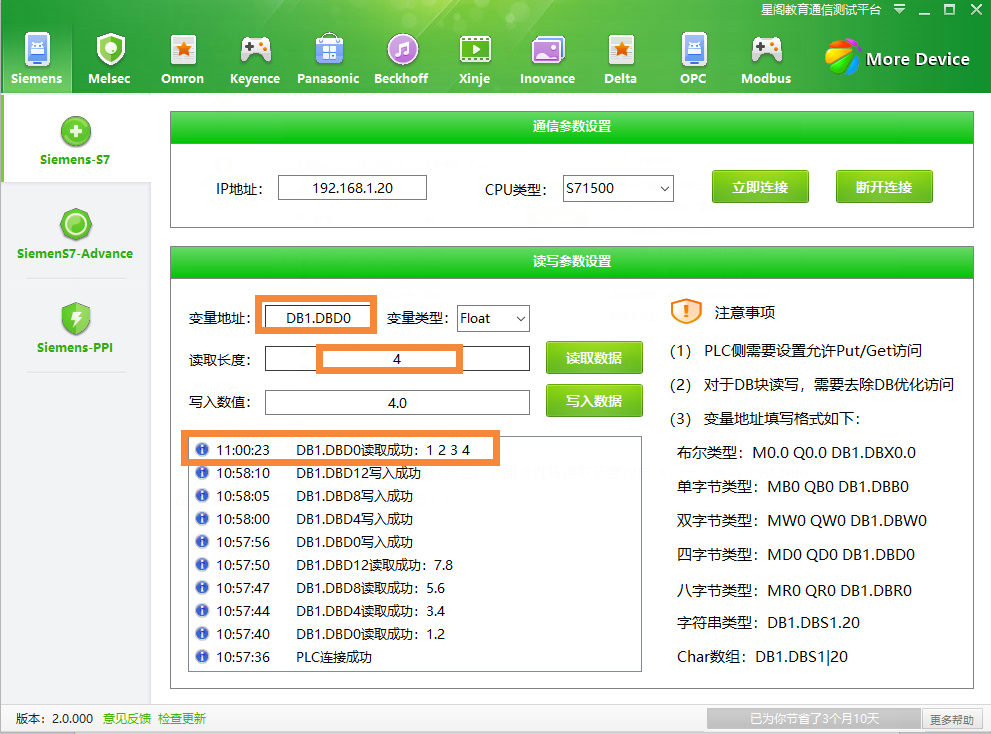Open the OPC device icon
This screenshot has height=734, width=991.
point(693,49)
